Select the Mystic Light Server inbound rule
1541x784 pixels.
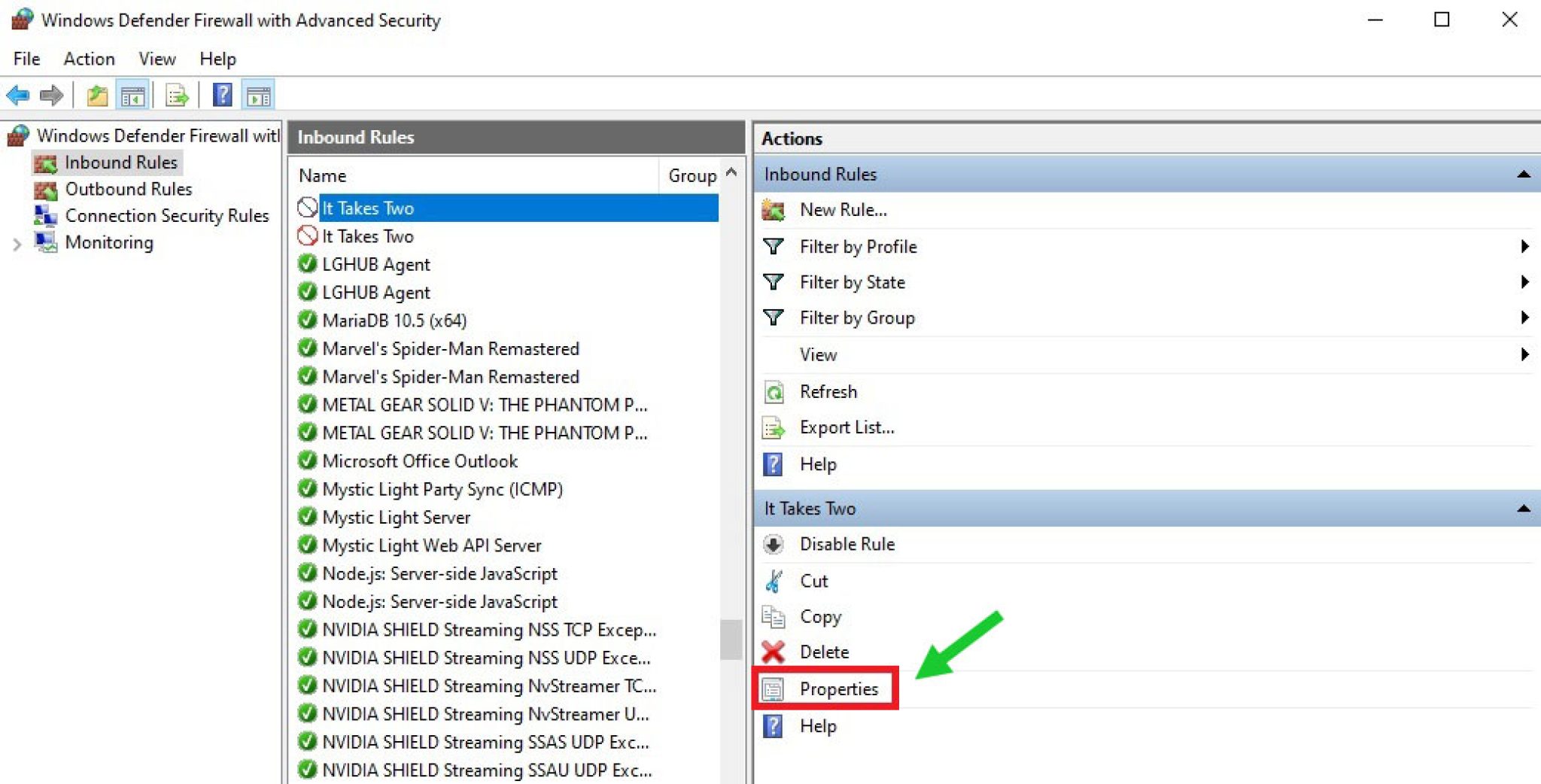click(397, 517)
